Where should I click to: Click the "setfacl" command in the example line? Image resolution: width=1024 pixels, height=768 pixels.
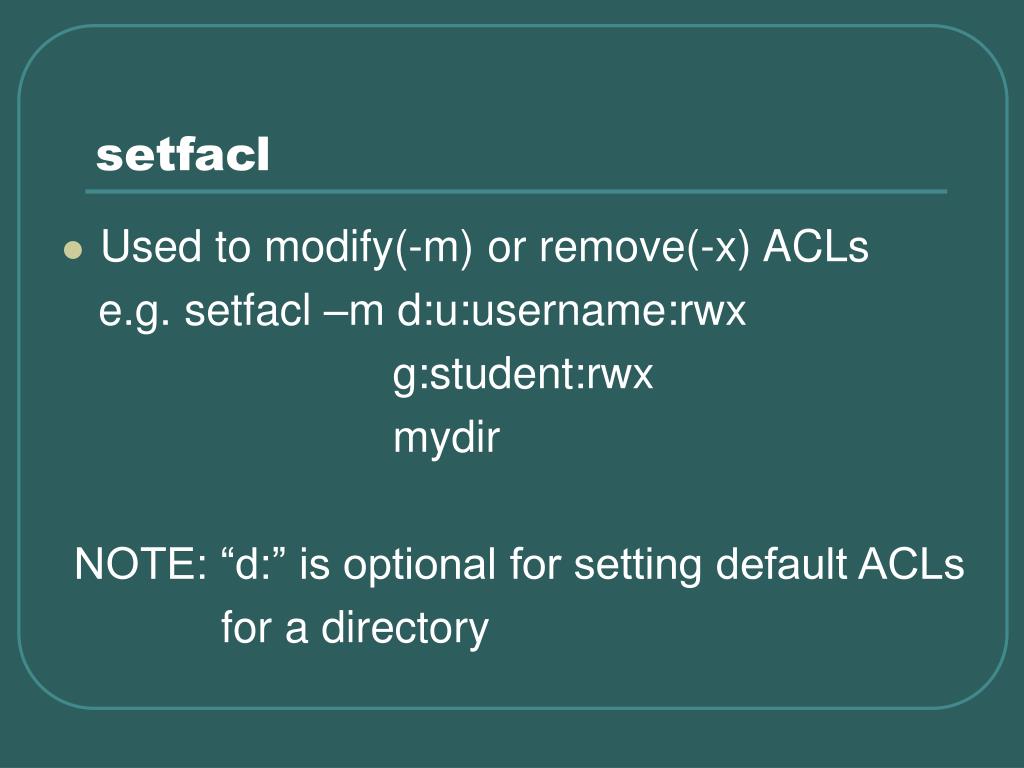click(248, 310)
